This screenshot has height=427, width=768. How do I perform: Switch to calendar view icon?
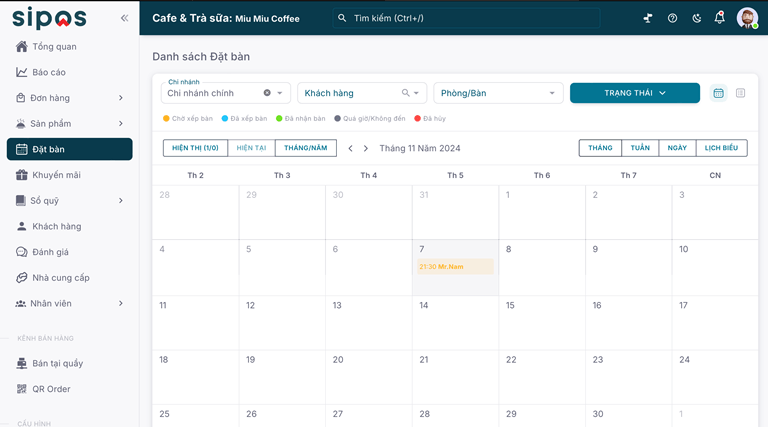coord(719,93)
